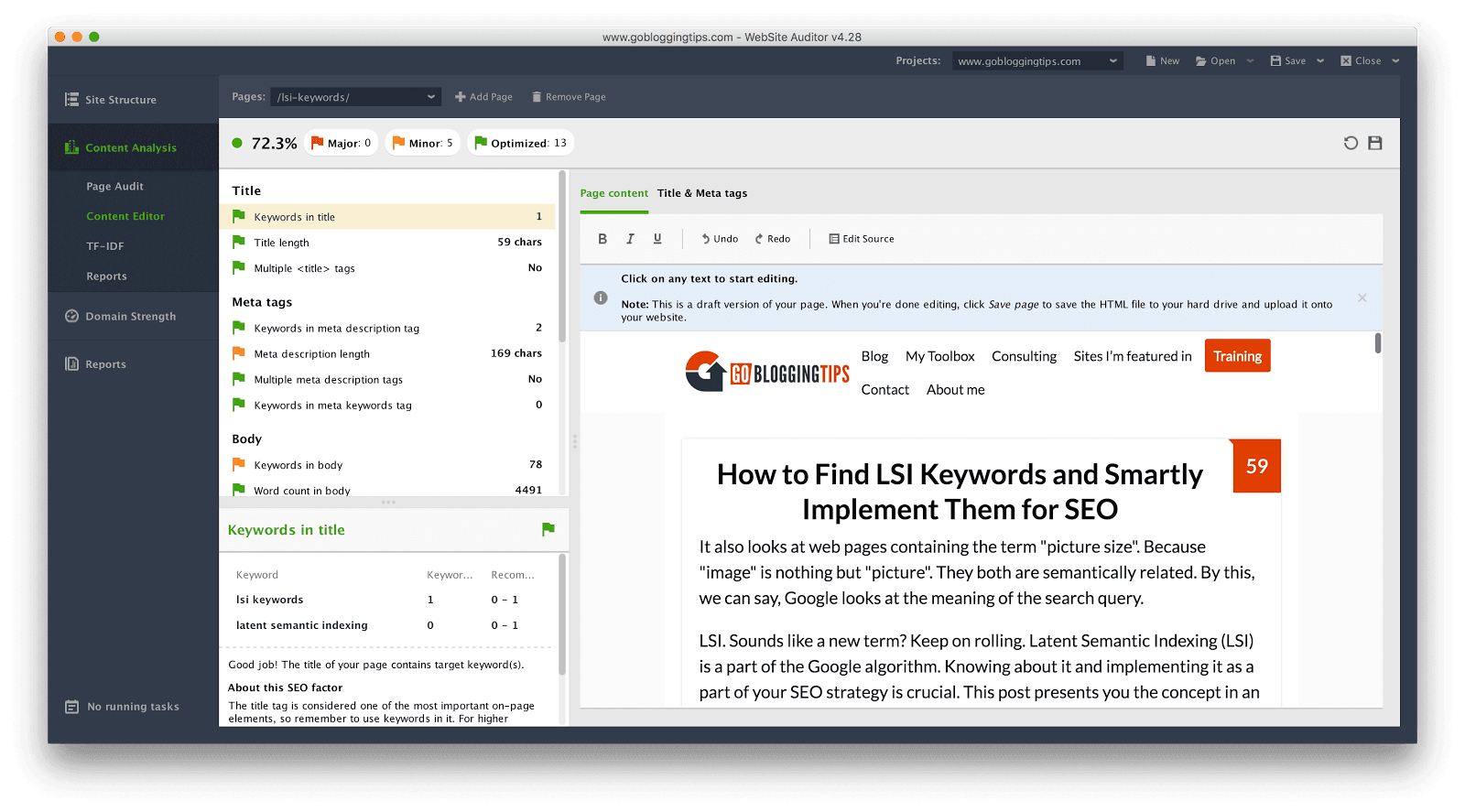
Task: Expand the Close button dropdown arrow
Action: [1395, 61]
